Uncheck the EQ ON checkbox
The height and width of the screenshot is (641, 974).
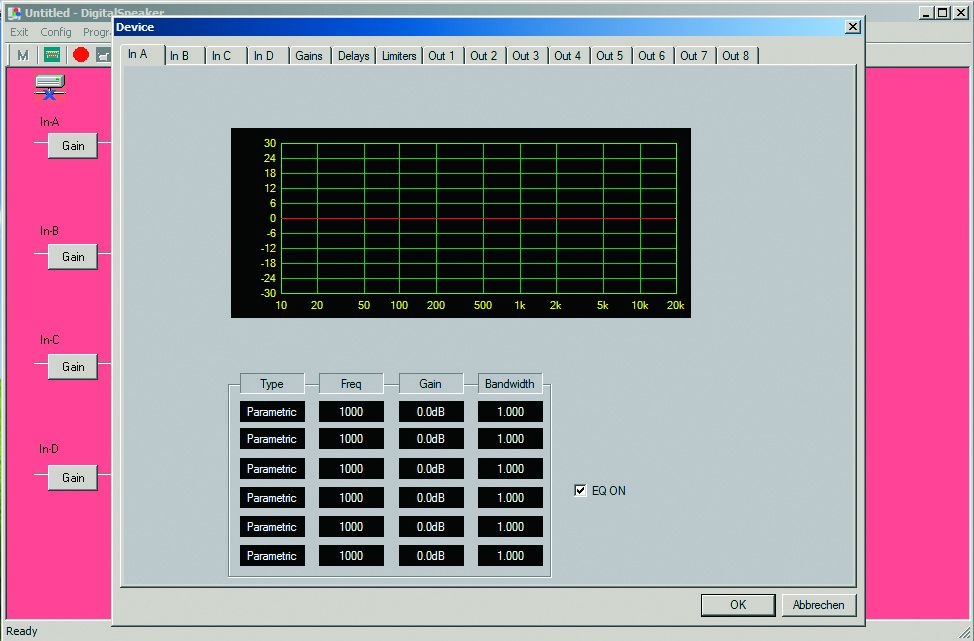pyautogui.click(x=580, y=491)
